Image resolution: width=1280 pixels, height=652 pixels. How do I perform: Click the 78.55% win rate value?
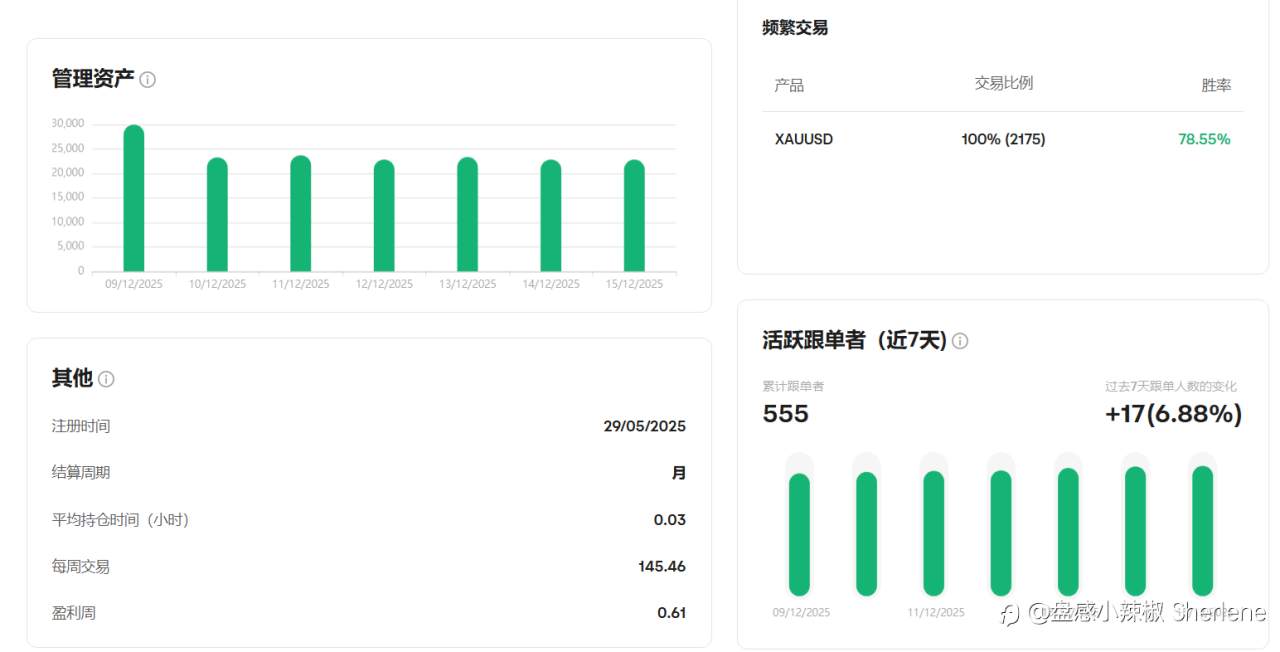(1204, 139)
